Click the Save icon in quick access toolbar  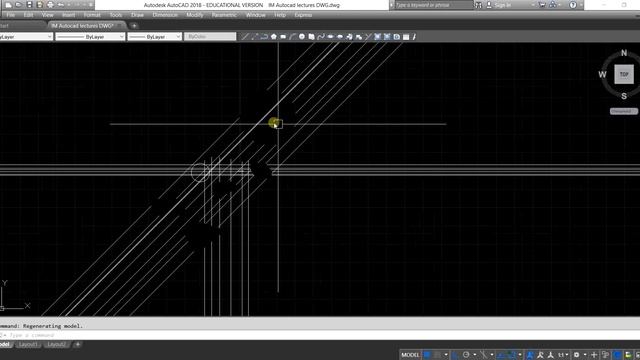point(29,5)
